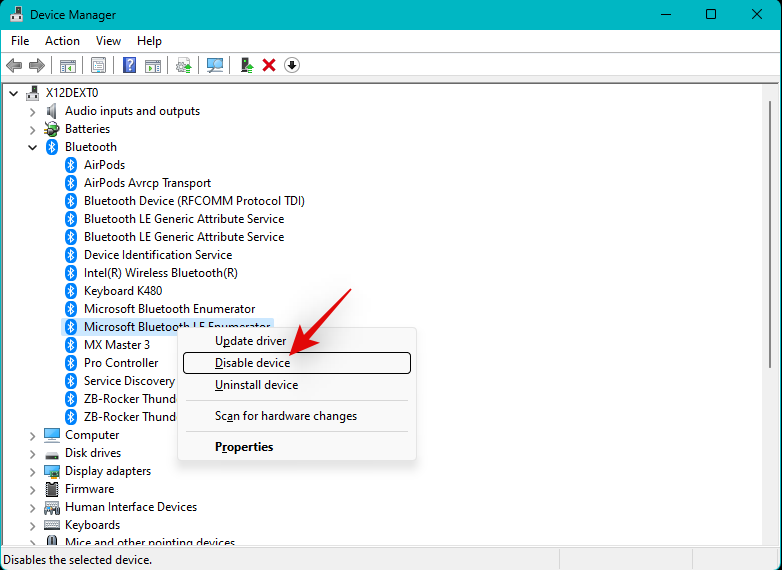Click the vertical scrollbar thumb

point(771,234)
